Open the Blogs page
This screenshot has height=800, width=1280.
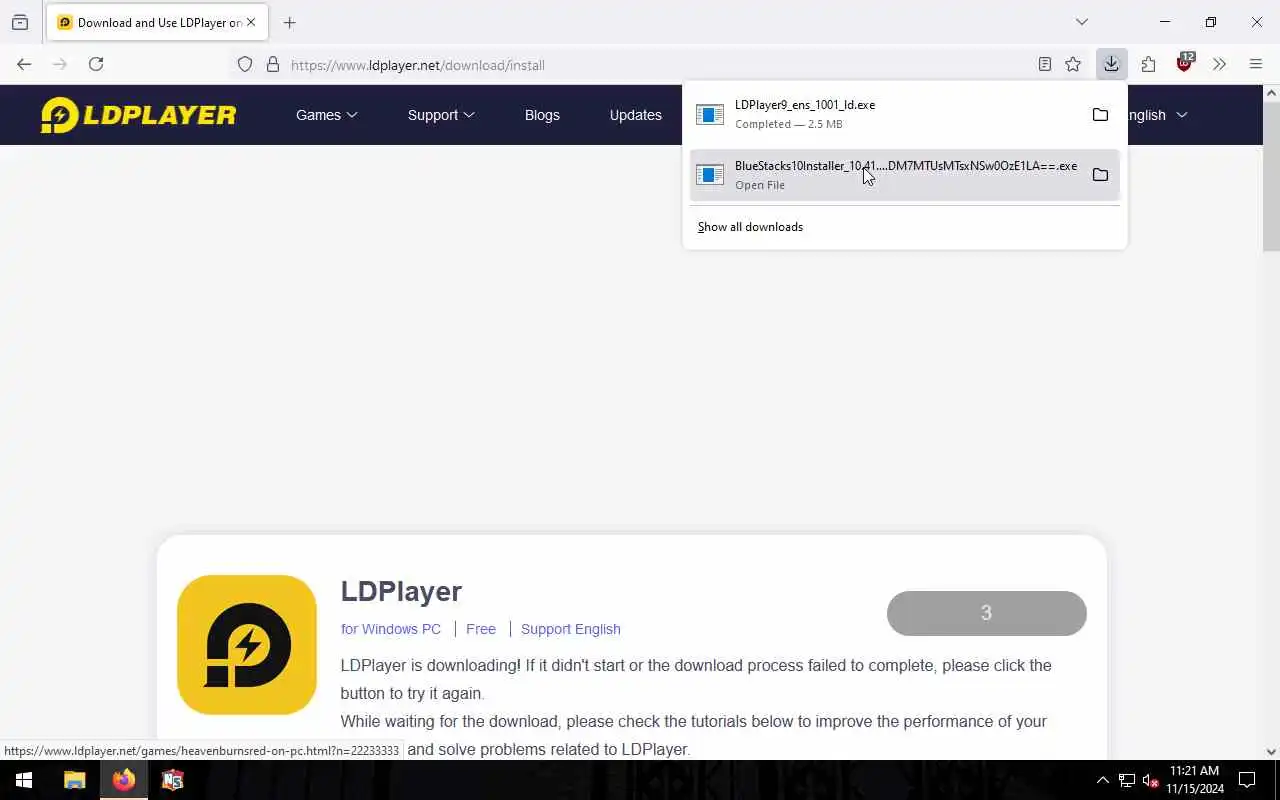(x=542, y=115)
